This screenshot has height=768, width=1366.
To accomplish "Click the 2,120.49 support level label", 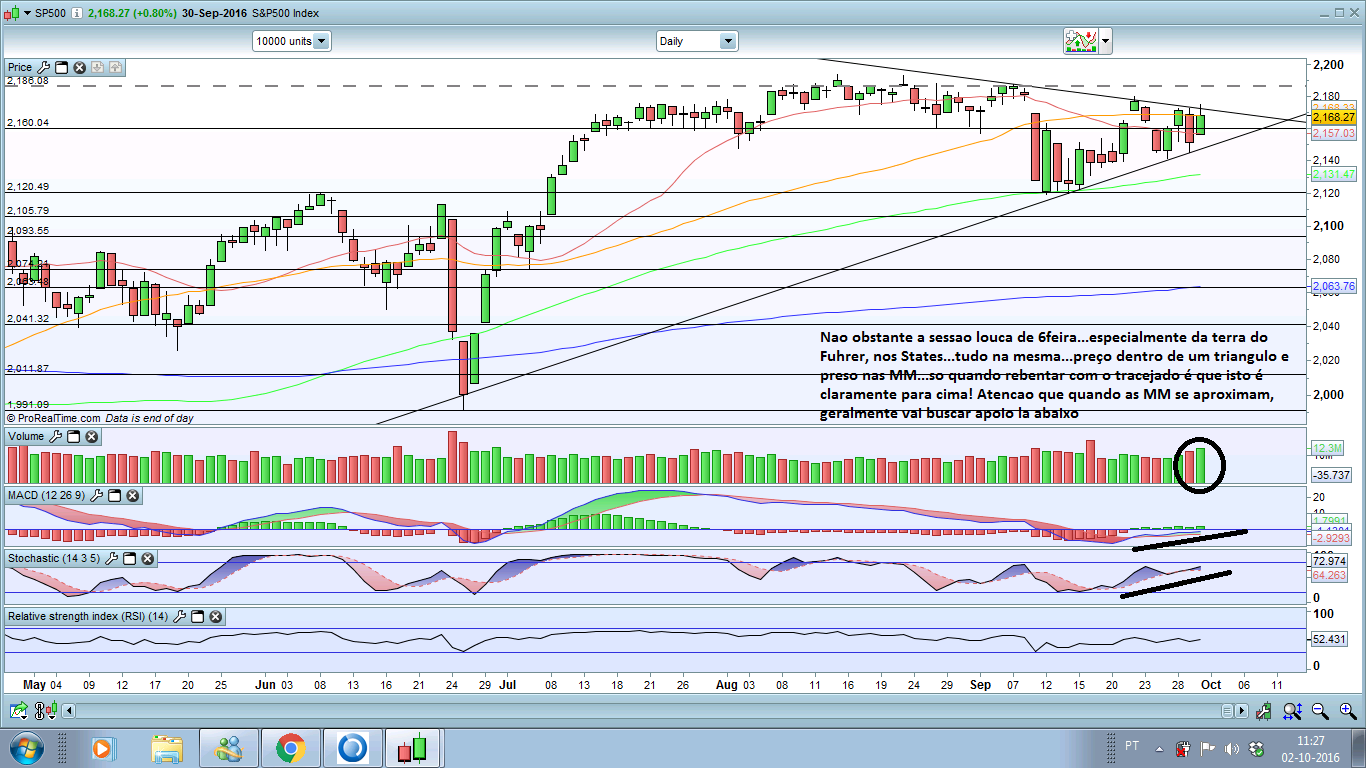I will [x=28, y=186].
